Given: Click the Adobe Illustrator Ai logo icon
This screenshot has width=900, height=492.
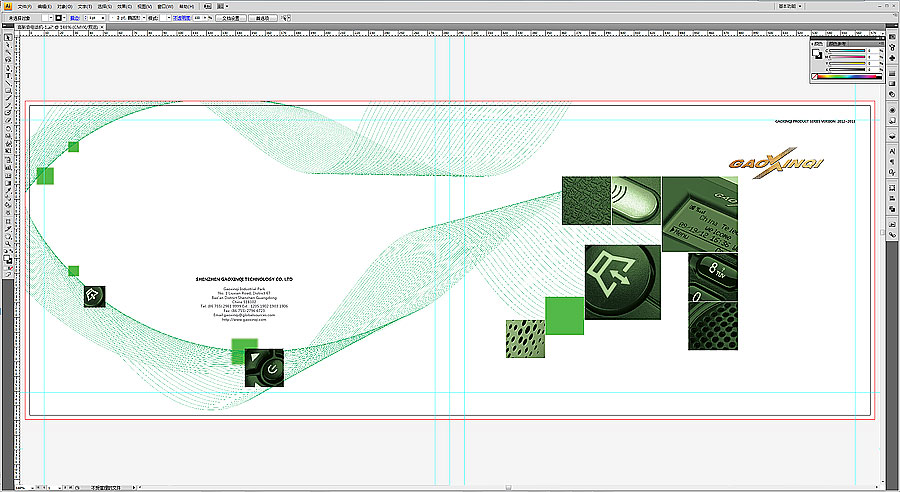Looking at the screenshot, I should click(7, 6).
